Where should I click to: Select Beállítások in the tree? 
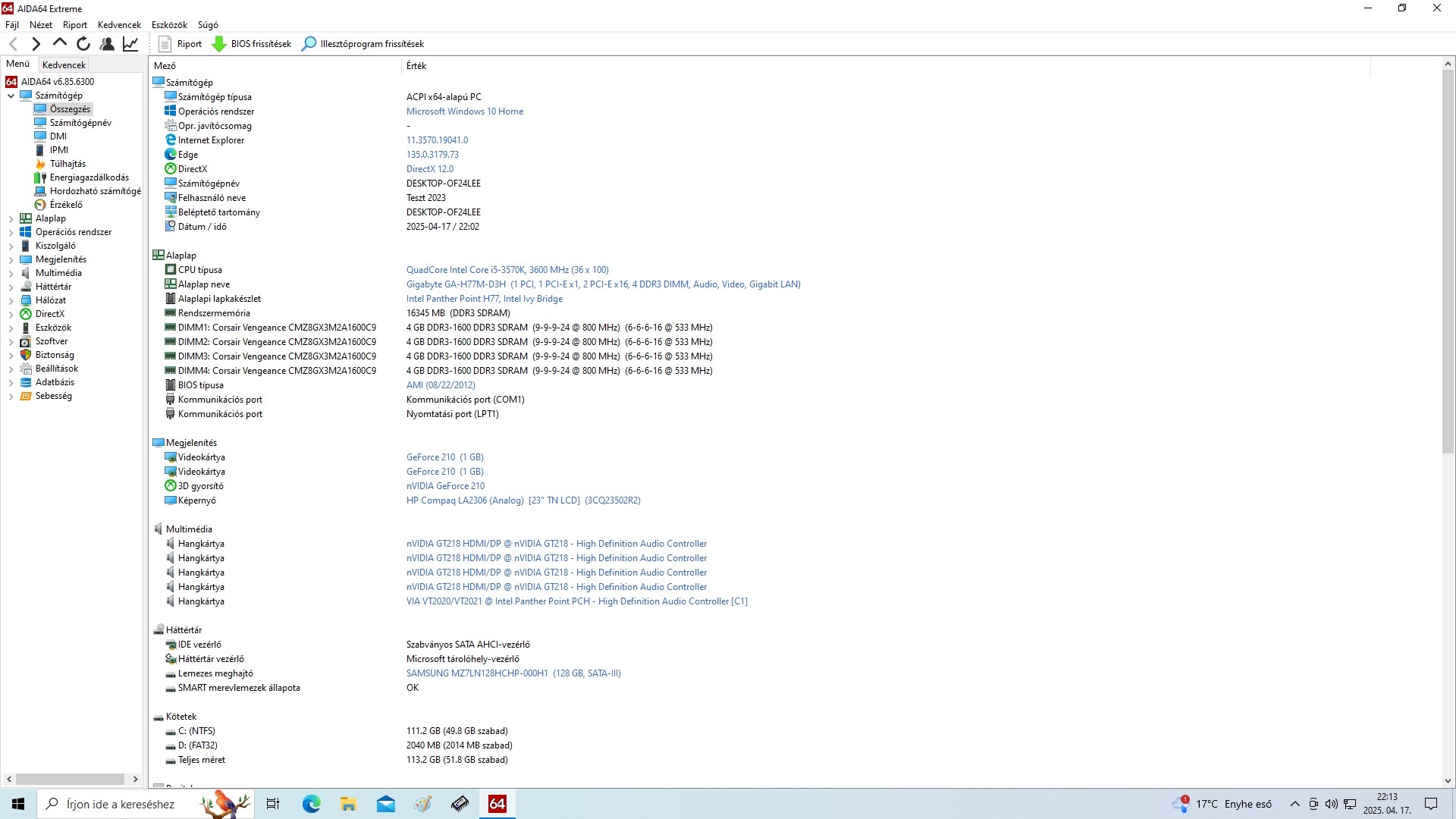click(x=57, y=369)
